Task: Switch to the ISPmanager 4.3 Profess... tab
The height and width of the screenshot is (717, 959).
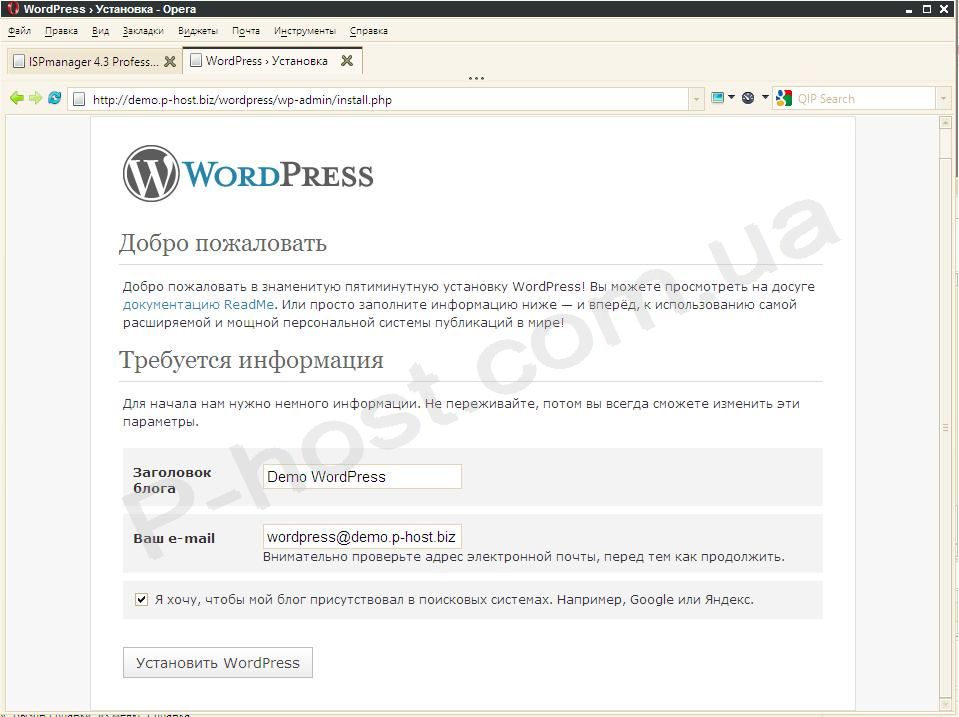Action: tap(94, 61)
